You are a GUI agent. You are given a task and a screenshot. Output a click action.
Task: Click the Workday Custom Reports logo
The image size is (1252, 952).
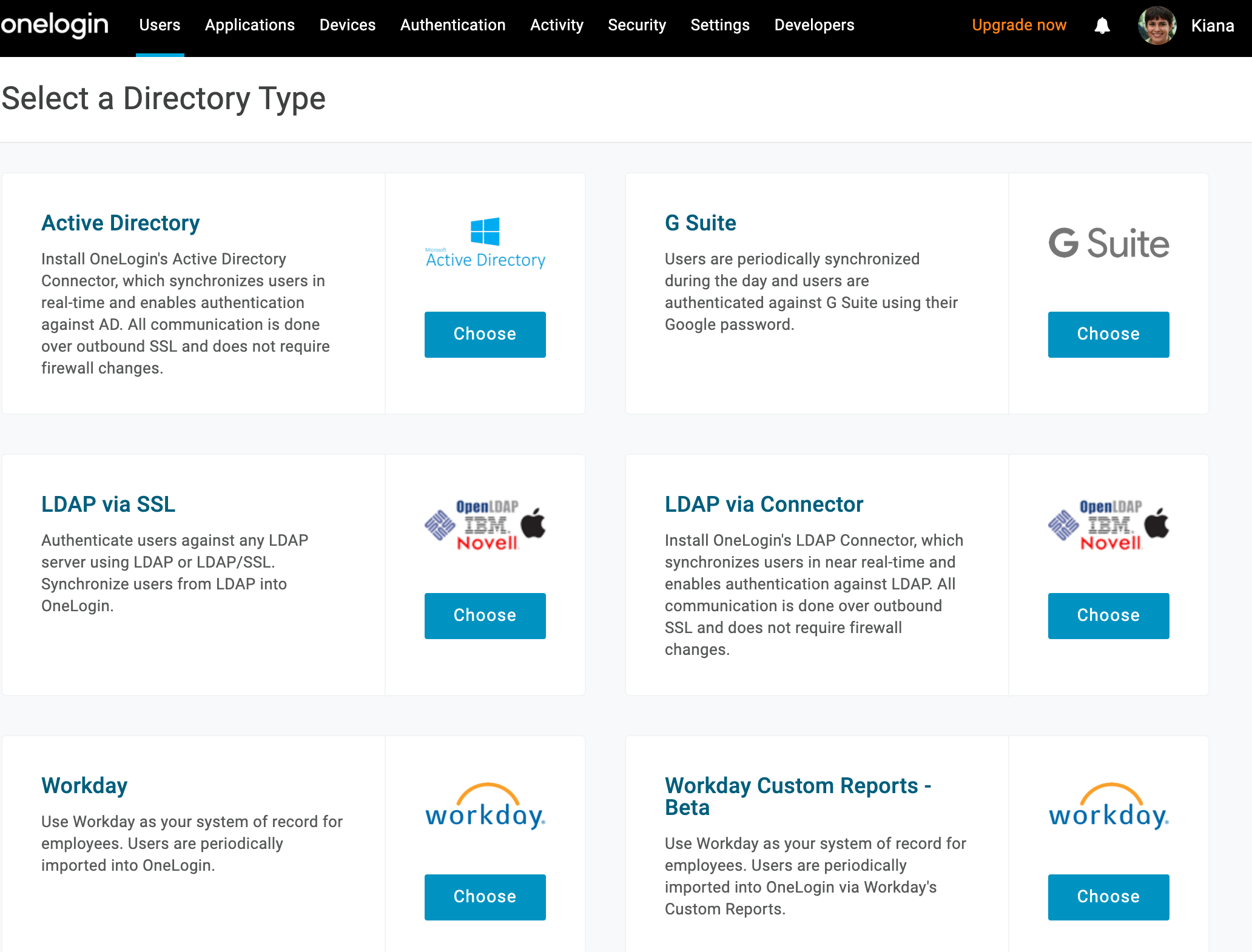tap(1109, 806)
